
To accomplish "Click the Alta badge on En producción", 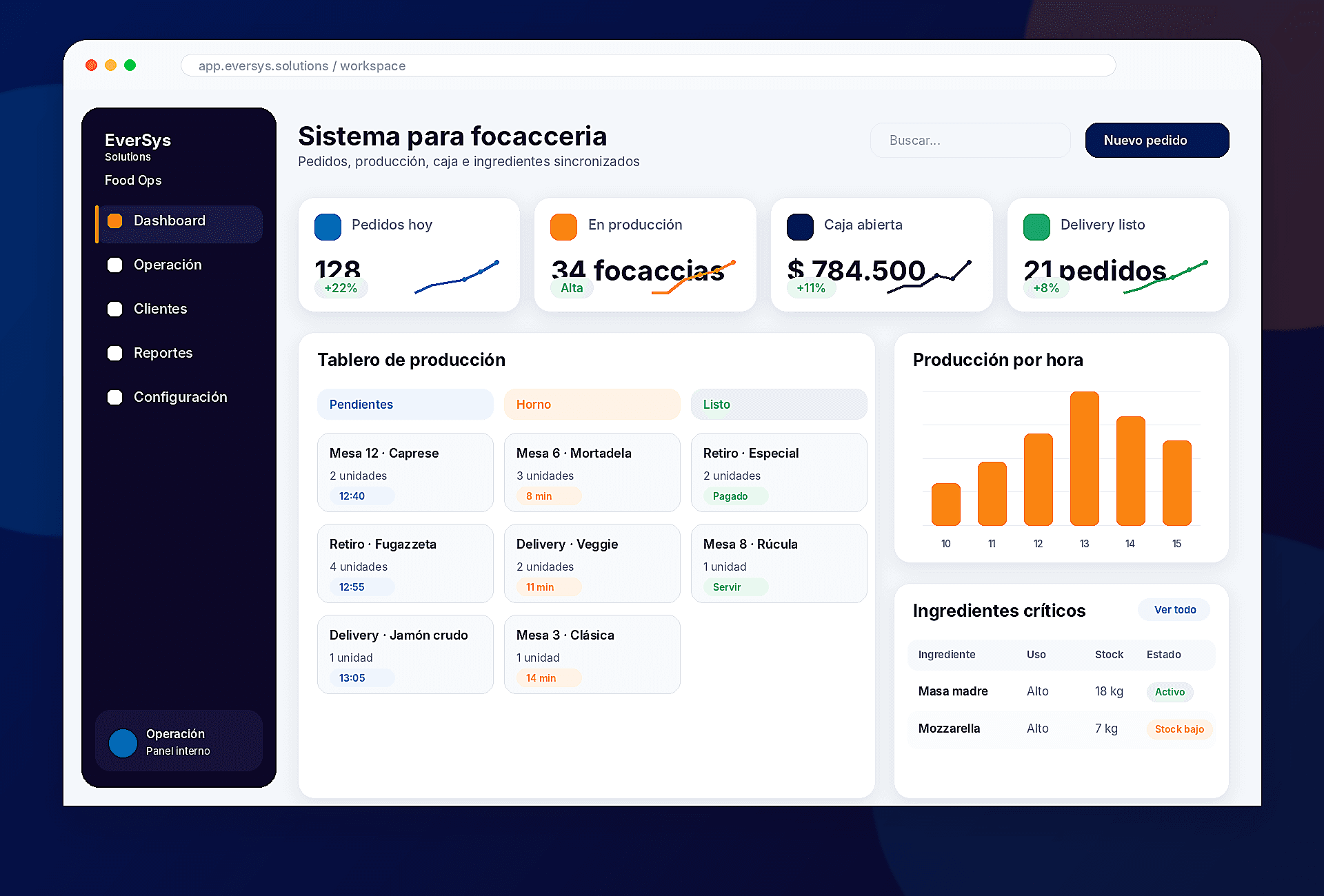I will pos(572,288).
